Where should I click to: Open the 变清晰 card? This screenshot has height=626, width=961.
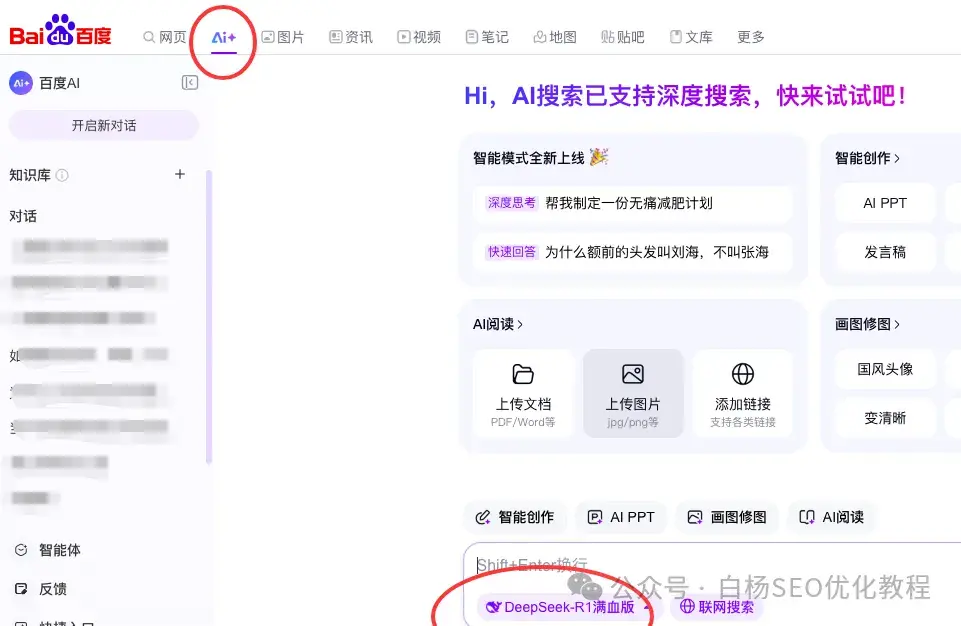click(884, 418)
